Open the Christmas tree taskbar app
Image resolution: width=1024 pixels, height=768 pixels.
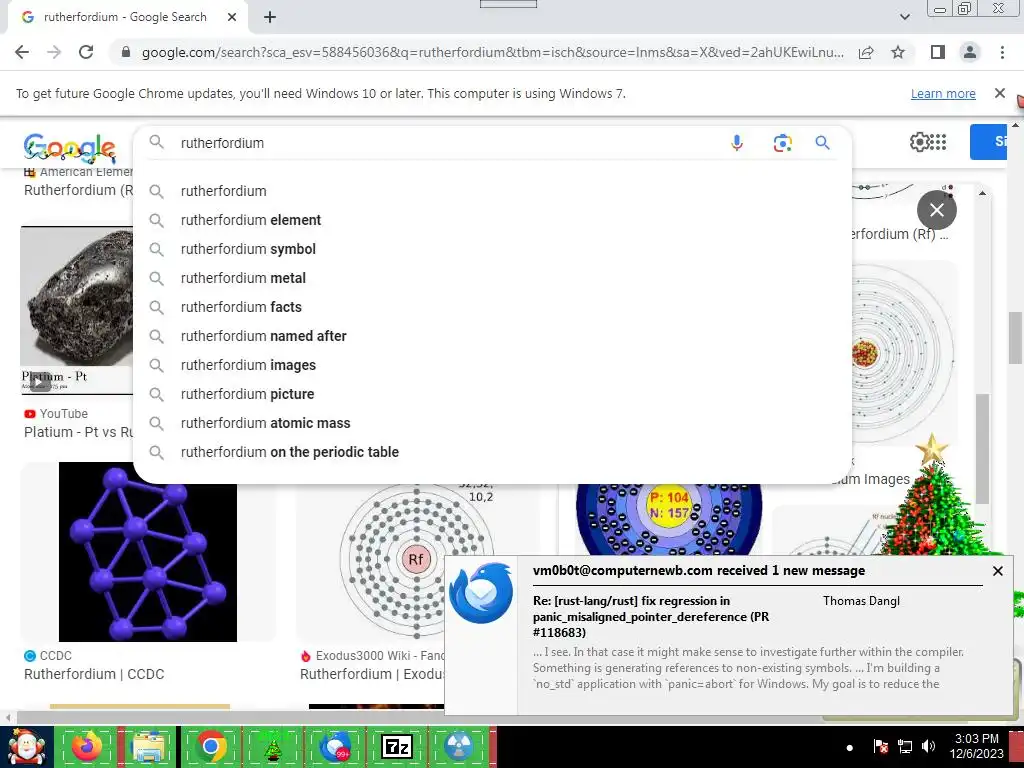272,748
